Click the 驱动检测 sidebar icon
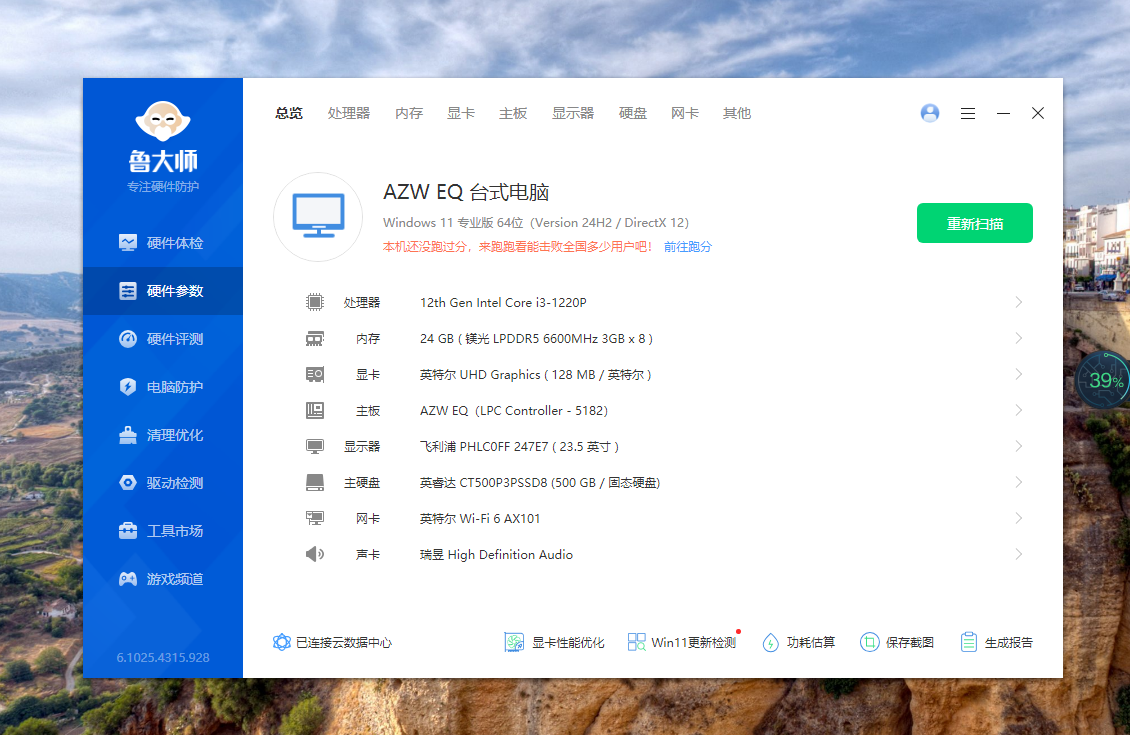 pyautogui.click(x=128, y=483)
